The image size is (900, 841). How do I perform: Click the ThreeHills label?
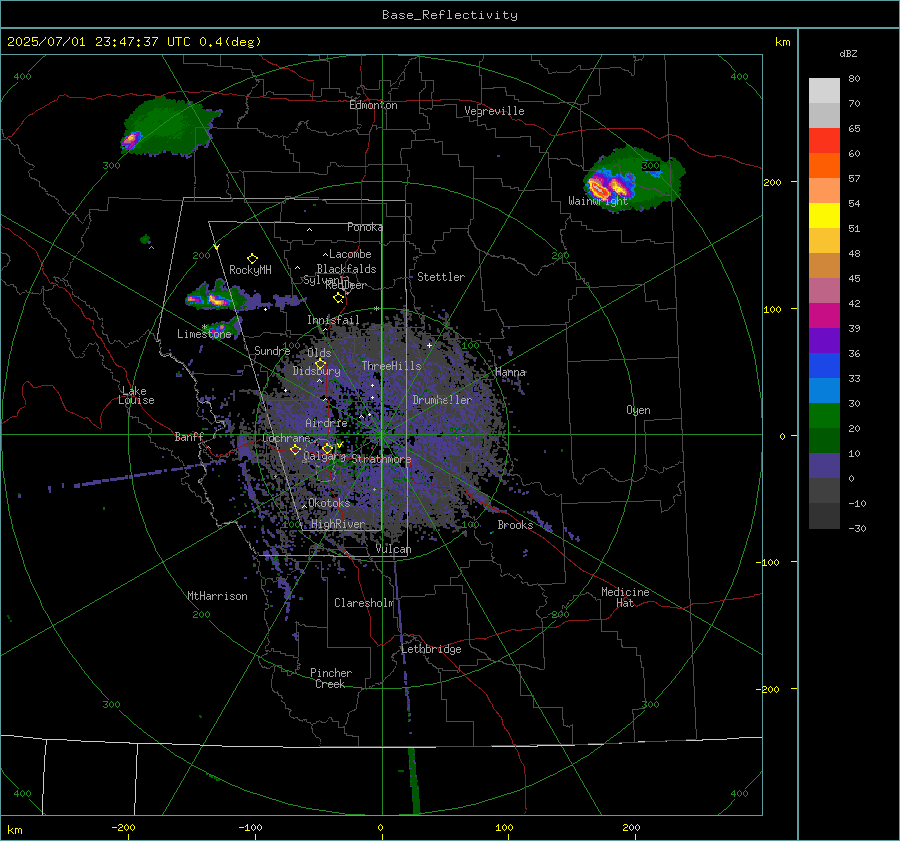[x=391, y=366]
